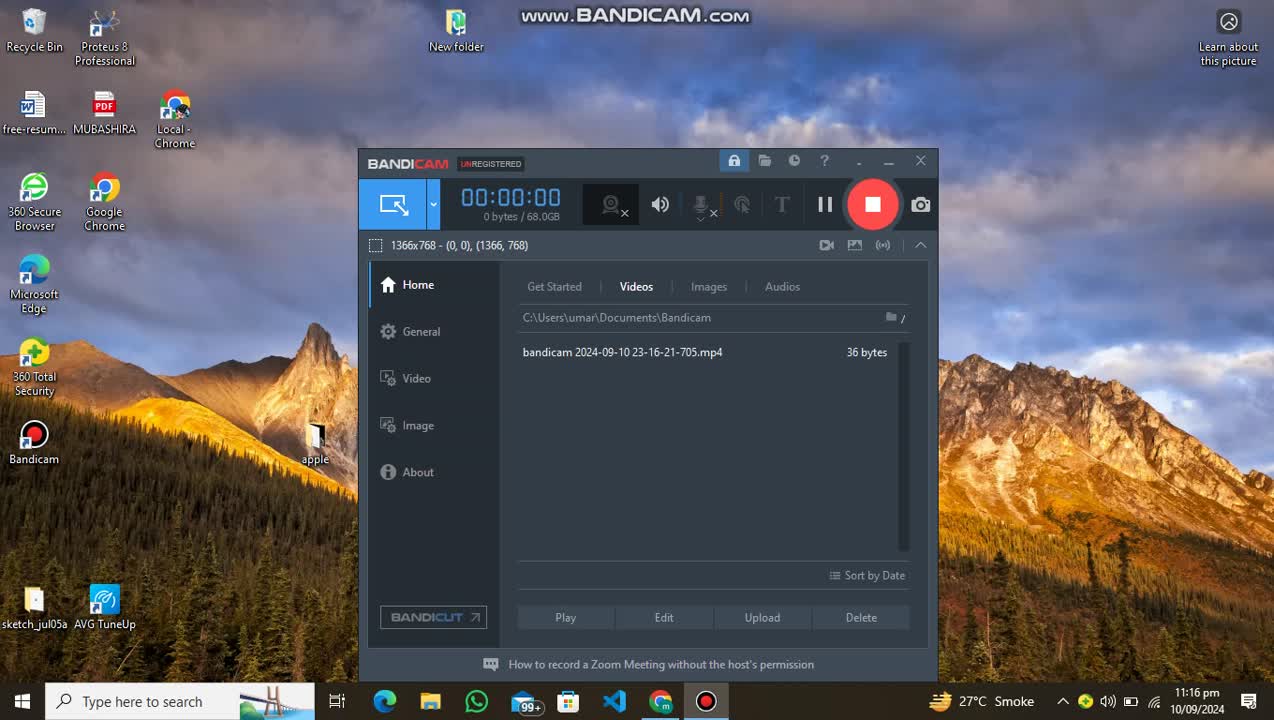
Task: Toggle the webcam overlay icon
Action: point(611,205)
